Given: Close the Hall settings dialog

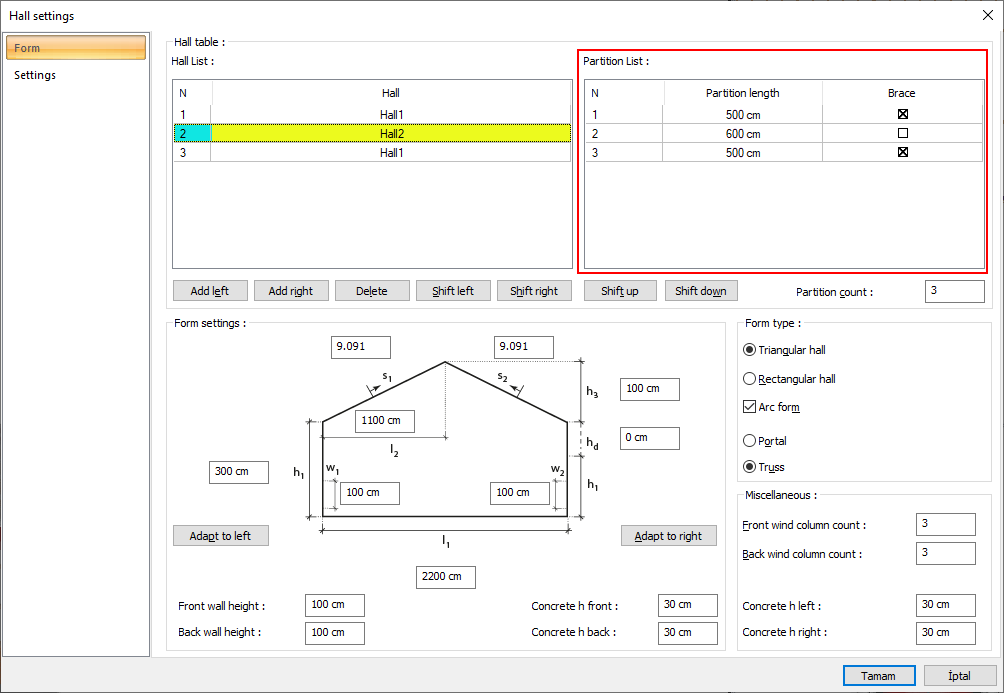Looking at the screenshot, I should [988, 15].
